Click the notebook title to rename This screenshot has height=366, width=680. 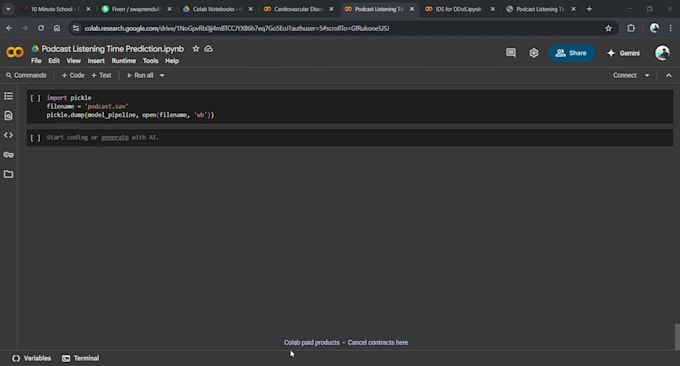(x=113, y=49)
